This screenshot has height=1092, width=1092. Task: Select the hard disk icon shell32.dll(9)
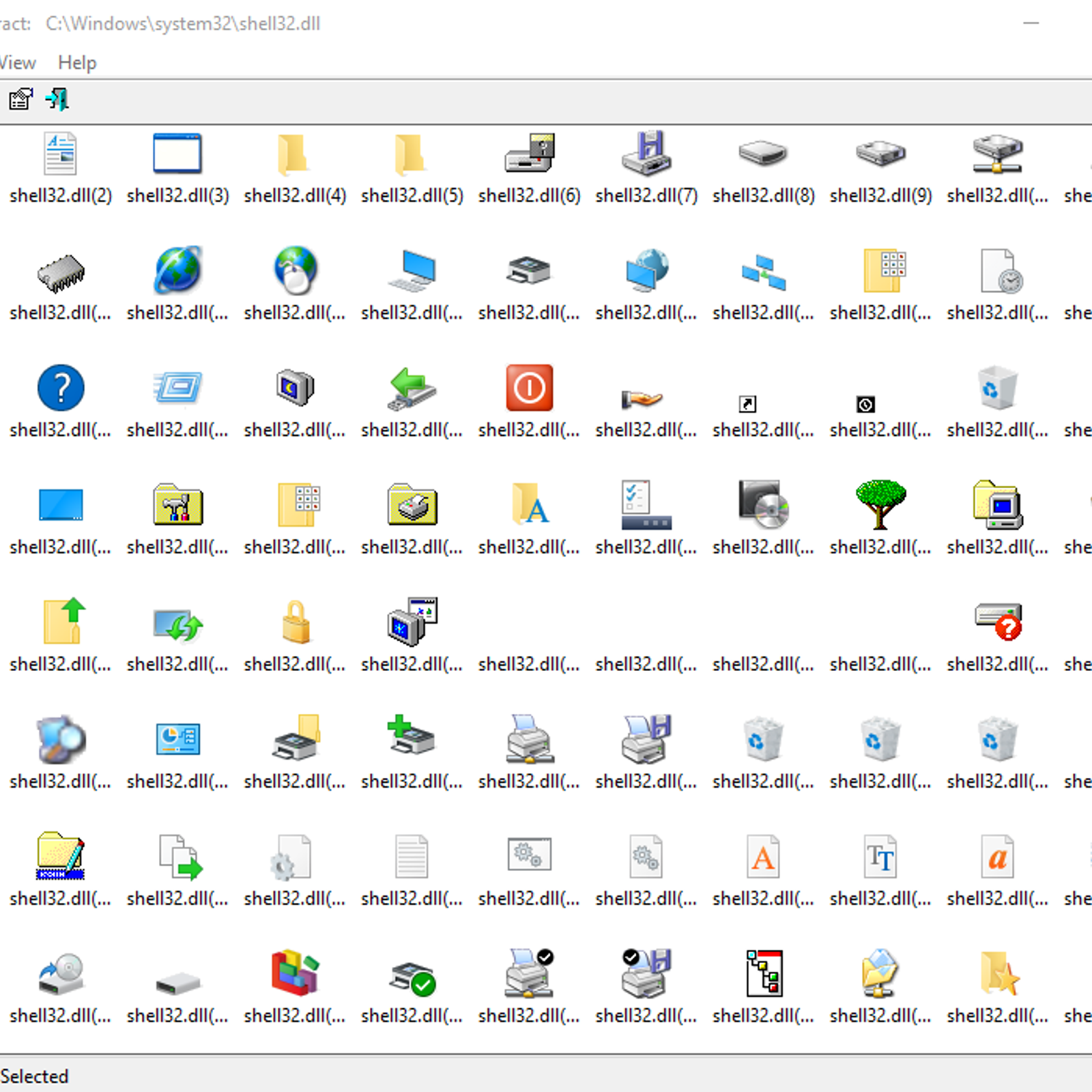click(880, 154)
